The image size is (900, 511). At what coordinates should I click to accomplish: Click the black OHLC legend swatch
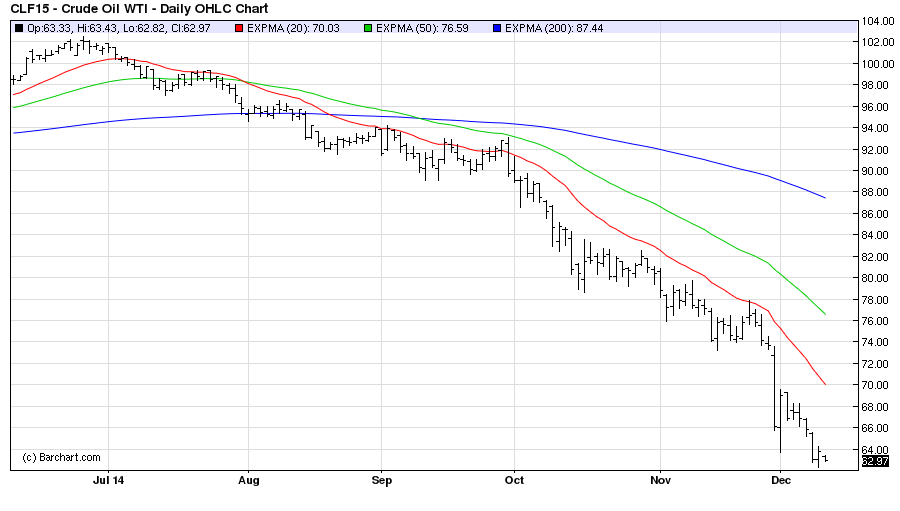click(19, 27)
